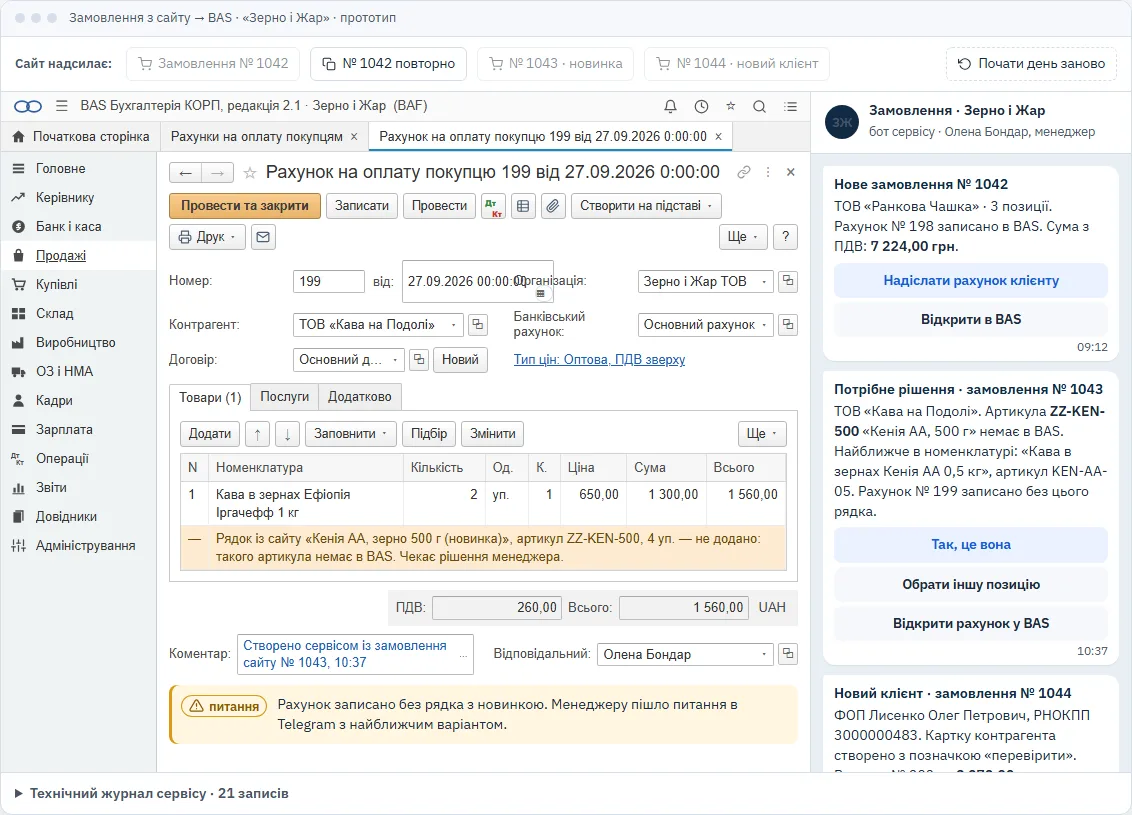Open the Тип цін: Оптова, ПДВ зверху link

point(599,359)
